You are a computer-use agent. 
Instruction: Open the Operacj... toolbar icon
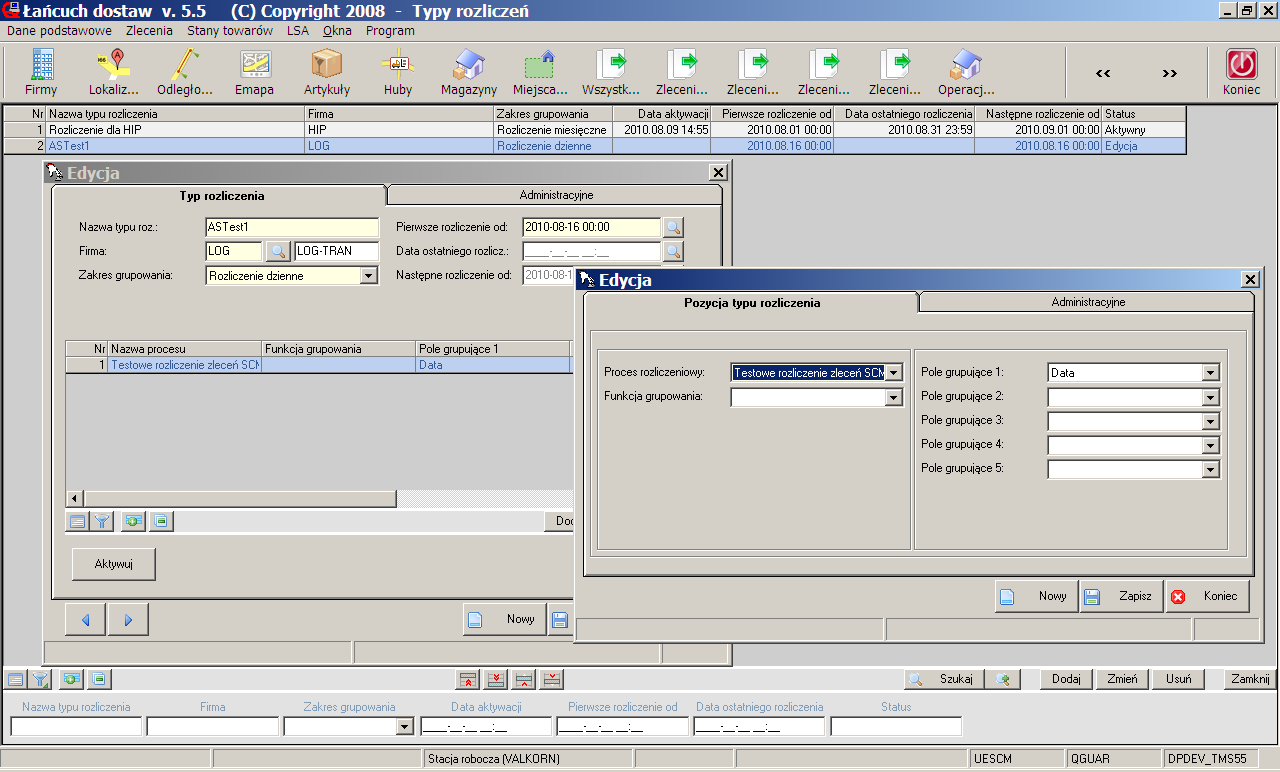[966, 73]
